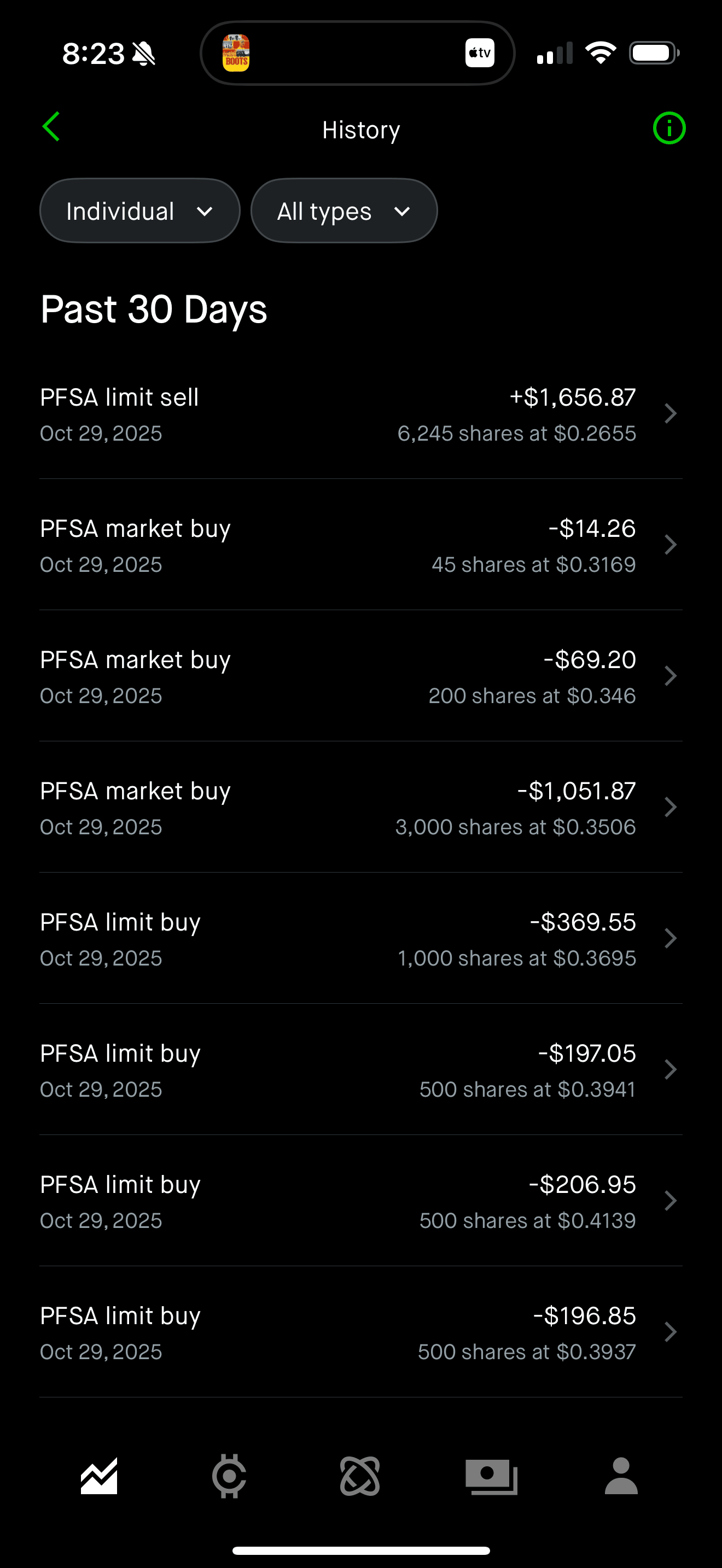Viewport: 722px width, 1568px height.
Task: Expand the Individual account dropdown
Action: point(140,211)
